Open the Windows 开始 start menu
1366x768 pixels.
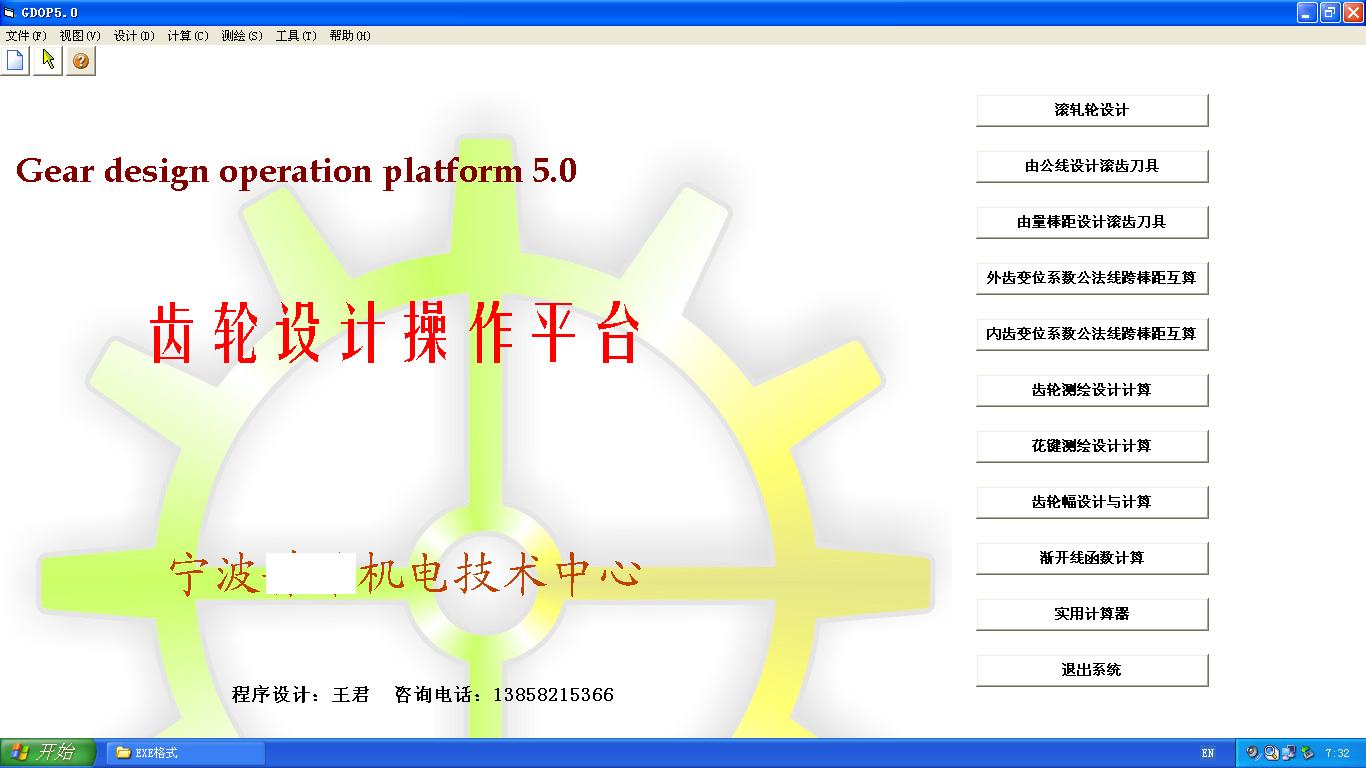(x=48, y=753)
